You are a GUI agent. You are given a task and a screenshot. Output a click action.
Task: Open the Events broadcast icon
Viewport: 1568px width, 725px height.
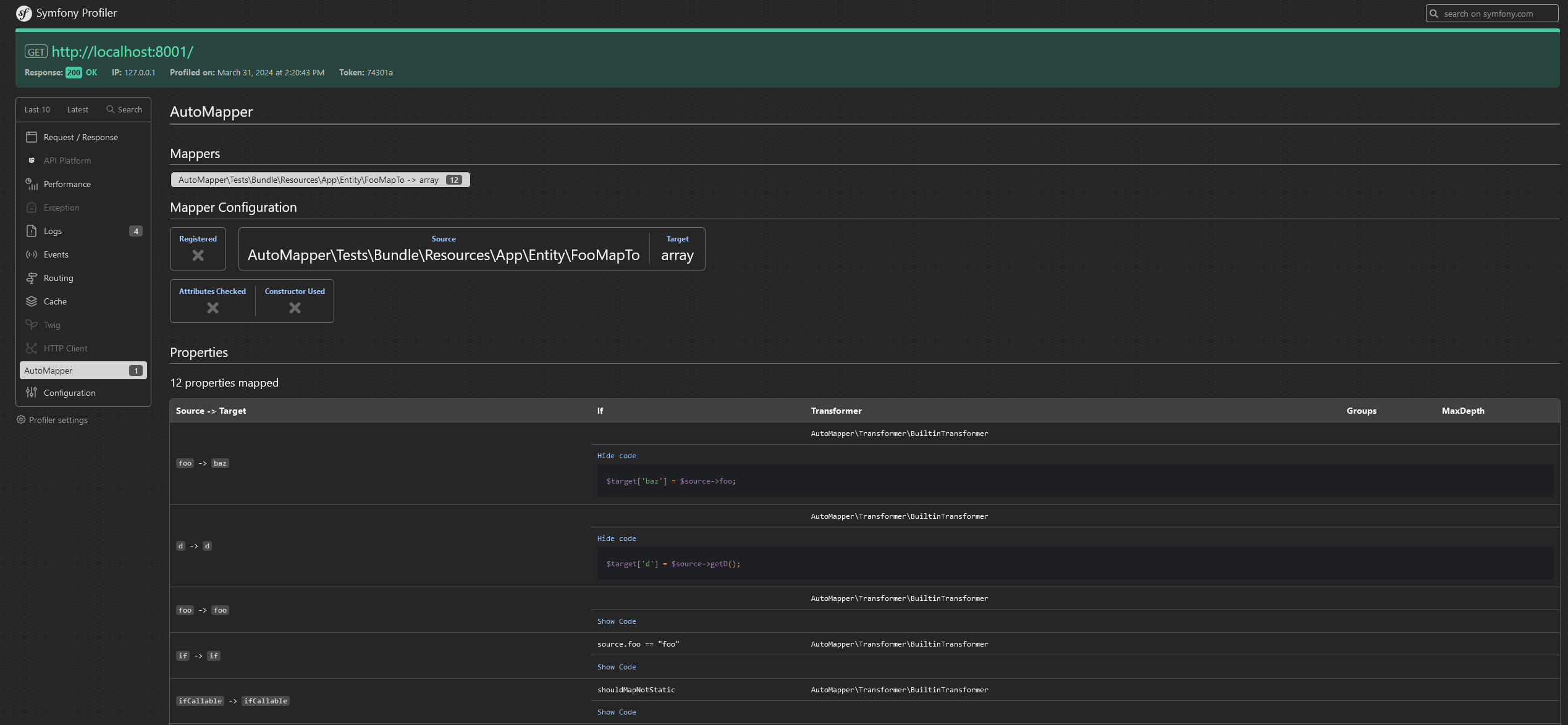click(x=32, y=254)
